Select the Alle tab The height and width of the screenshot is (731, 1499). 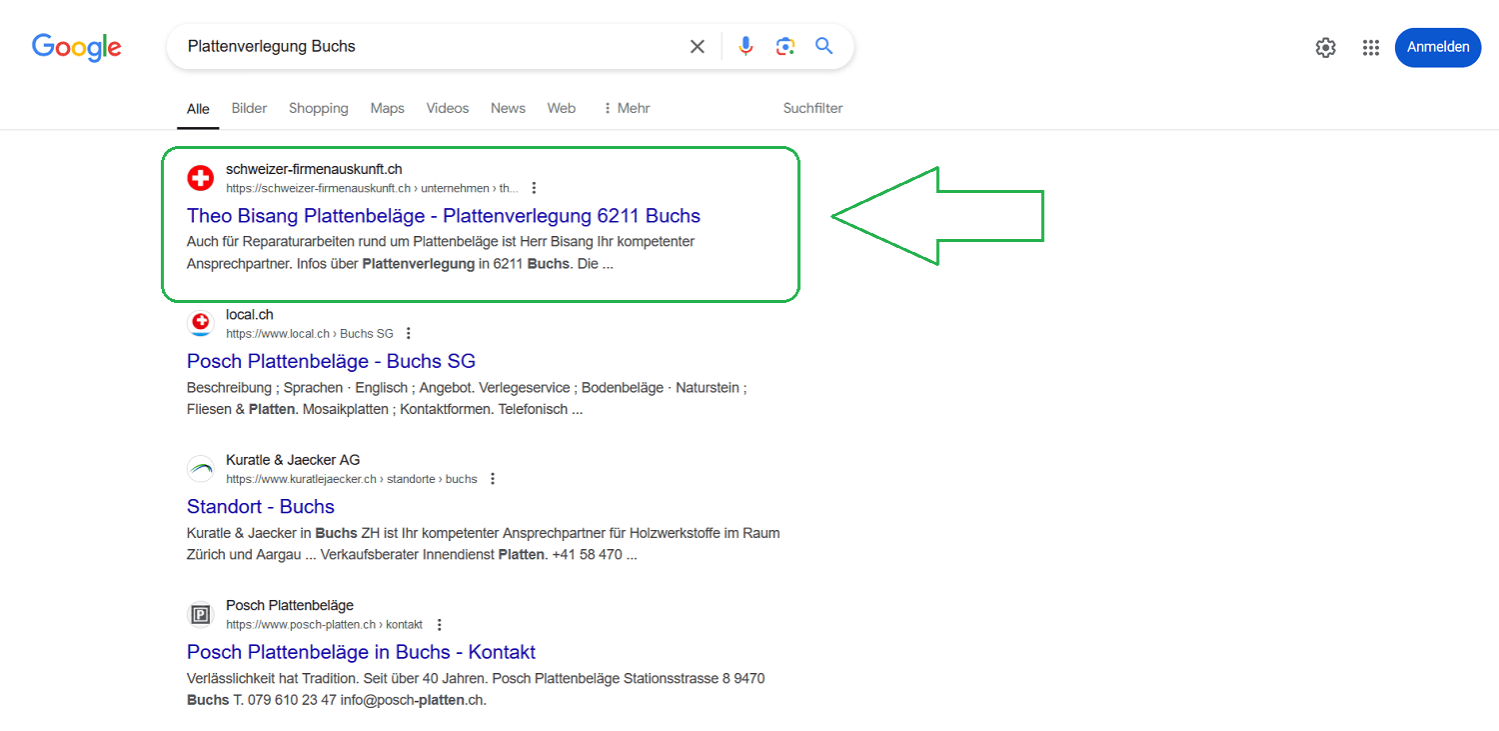pyautogui.click(x=198, y=108)
